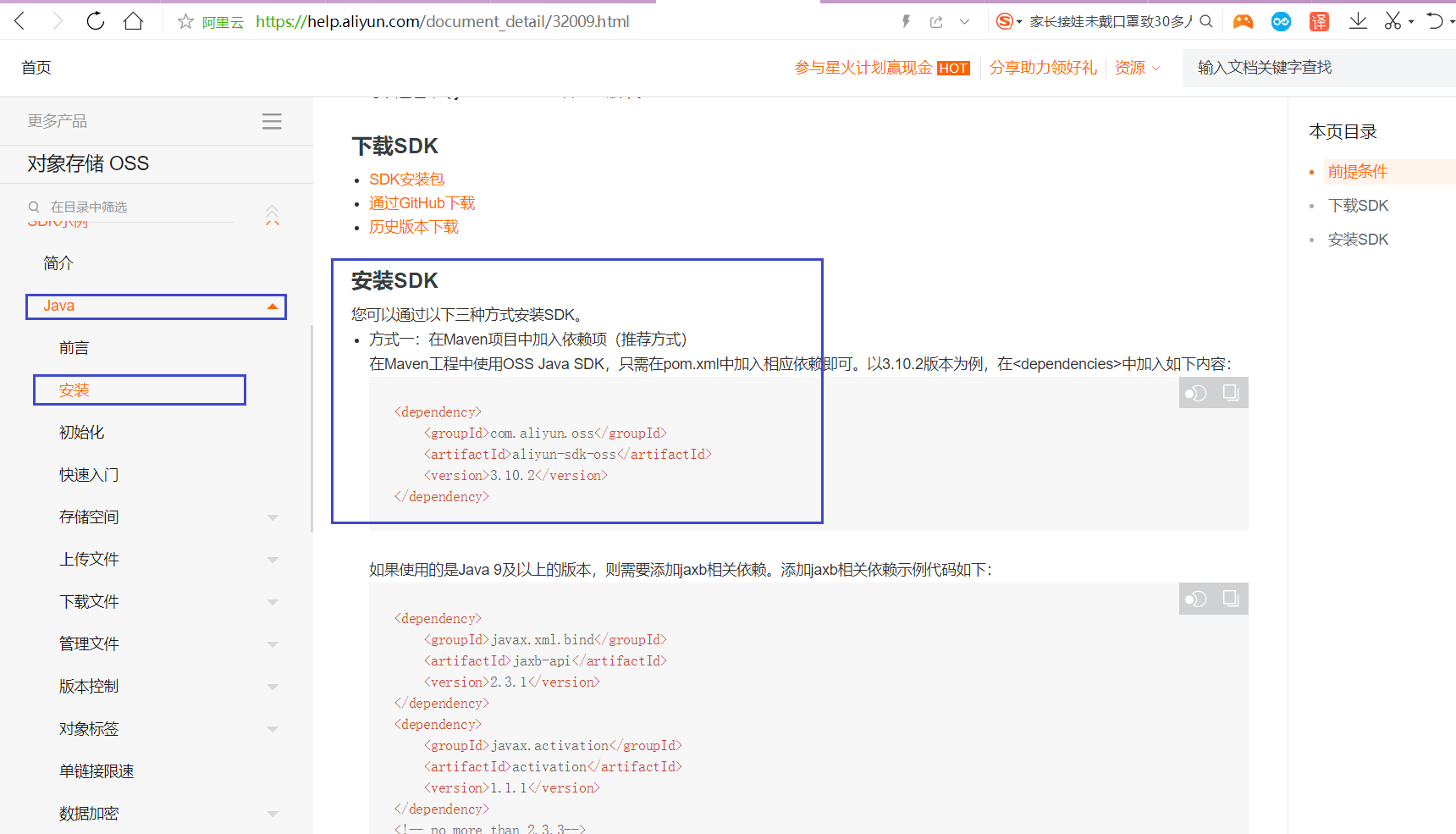1456x834 pixels.
Task: Open 历史版本下载 link
Action: click(x=414, y=227)
